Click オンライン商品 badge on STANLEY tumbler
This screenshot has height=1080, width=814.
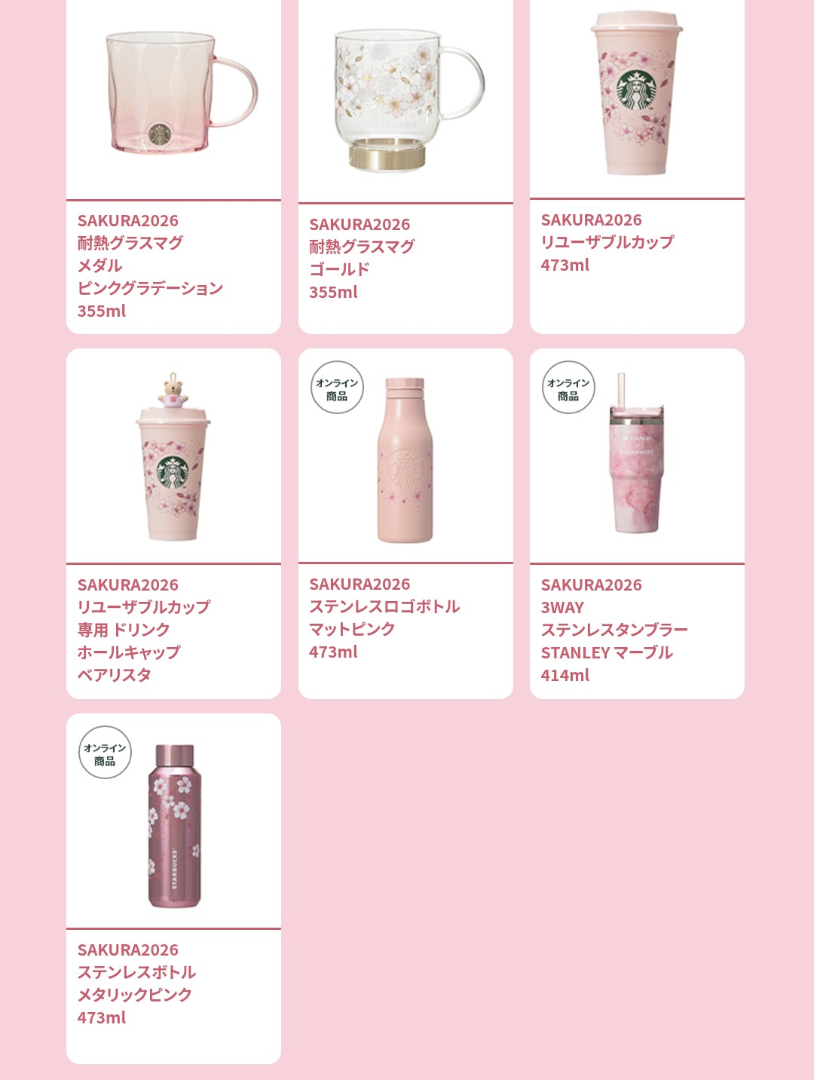click(568, 388)
